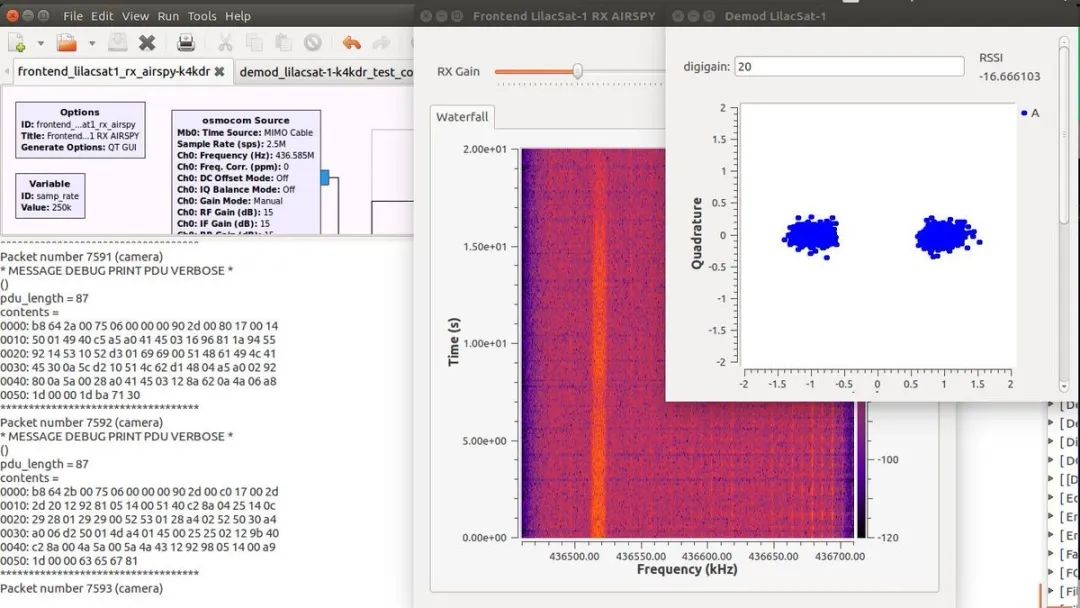Switch to demod_lilacsat-1-k4kdr_test tab

pyautogui.click(x=326, y=72)
